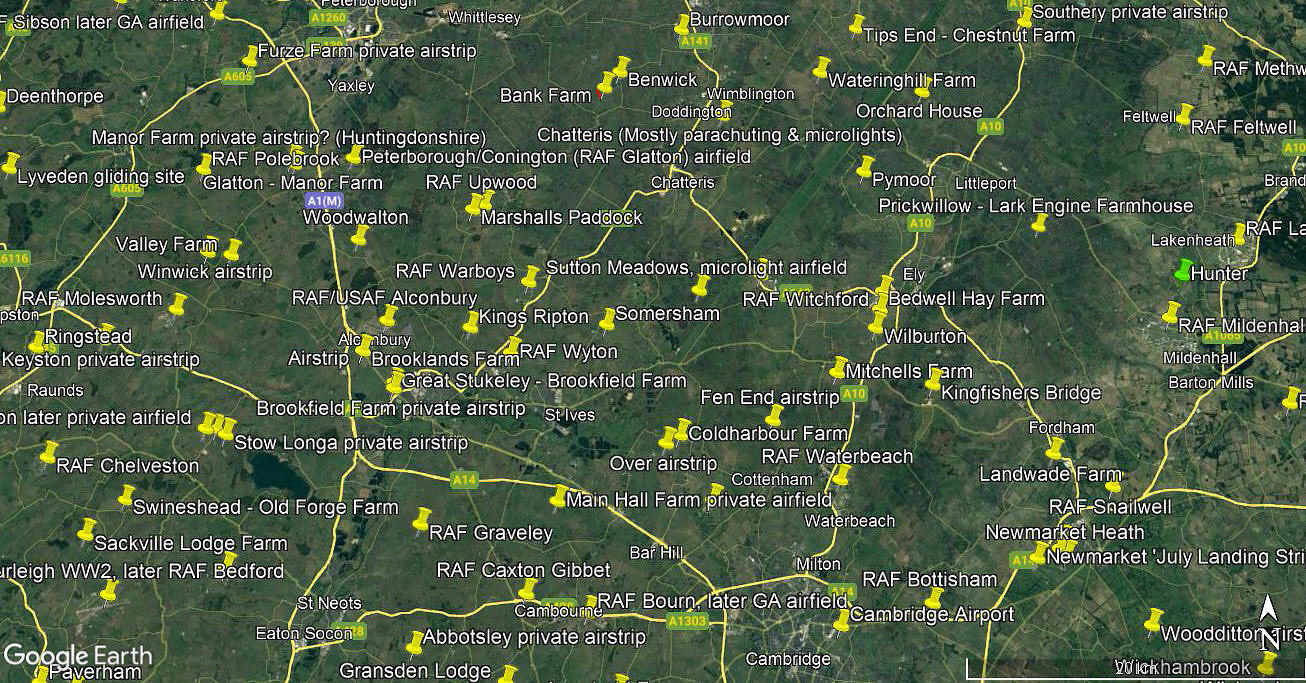
Task: Click the "RAF/USAF Alconbury" label
Action: click(x=384, y=298)
